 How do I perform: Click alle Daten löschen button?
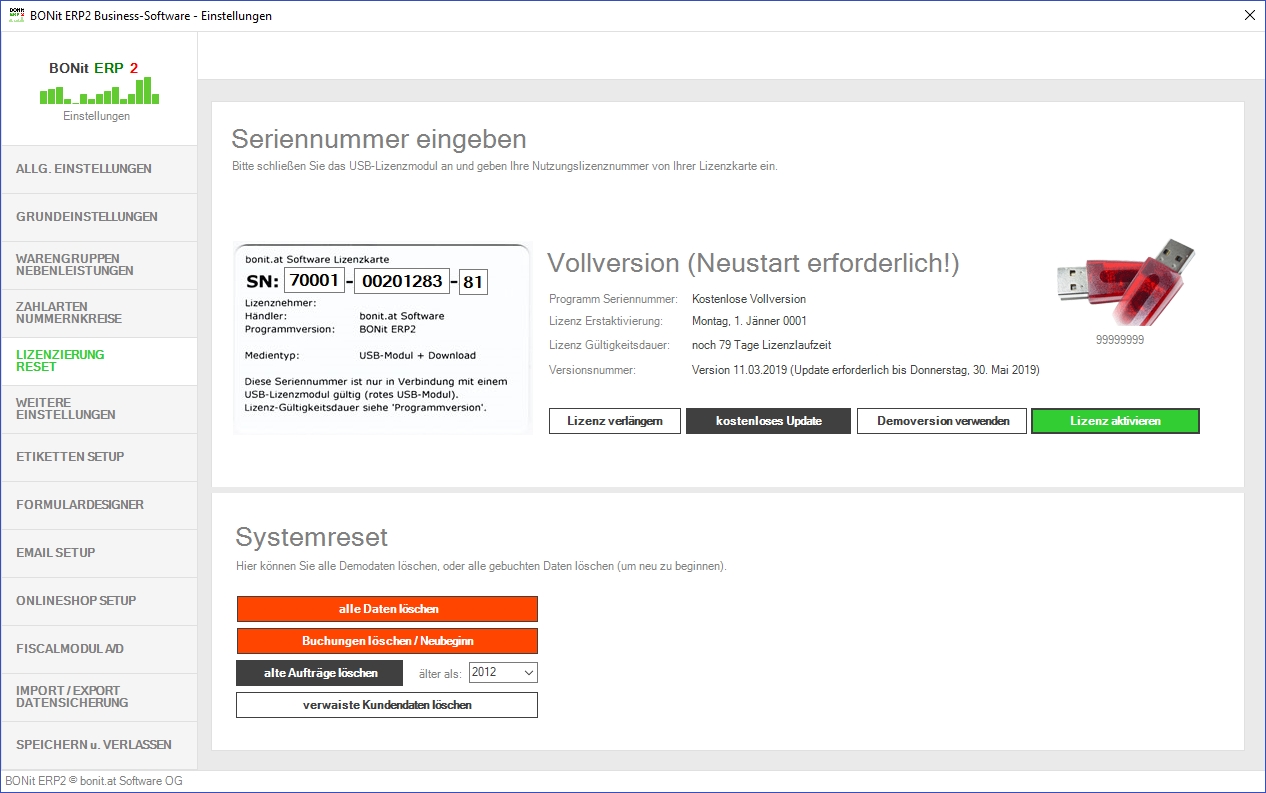[x=387, y=609]
